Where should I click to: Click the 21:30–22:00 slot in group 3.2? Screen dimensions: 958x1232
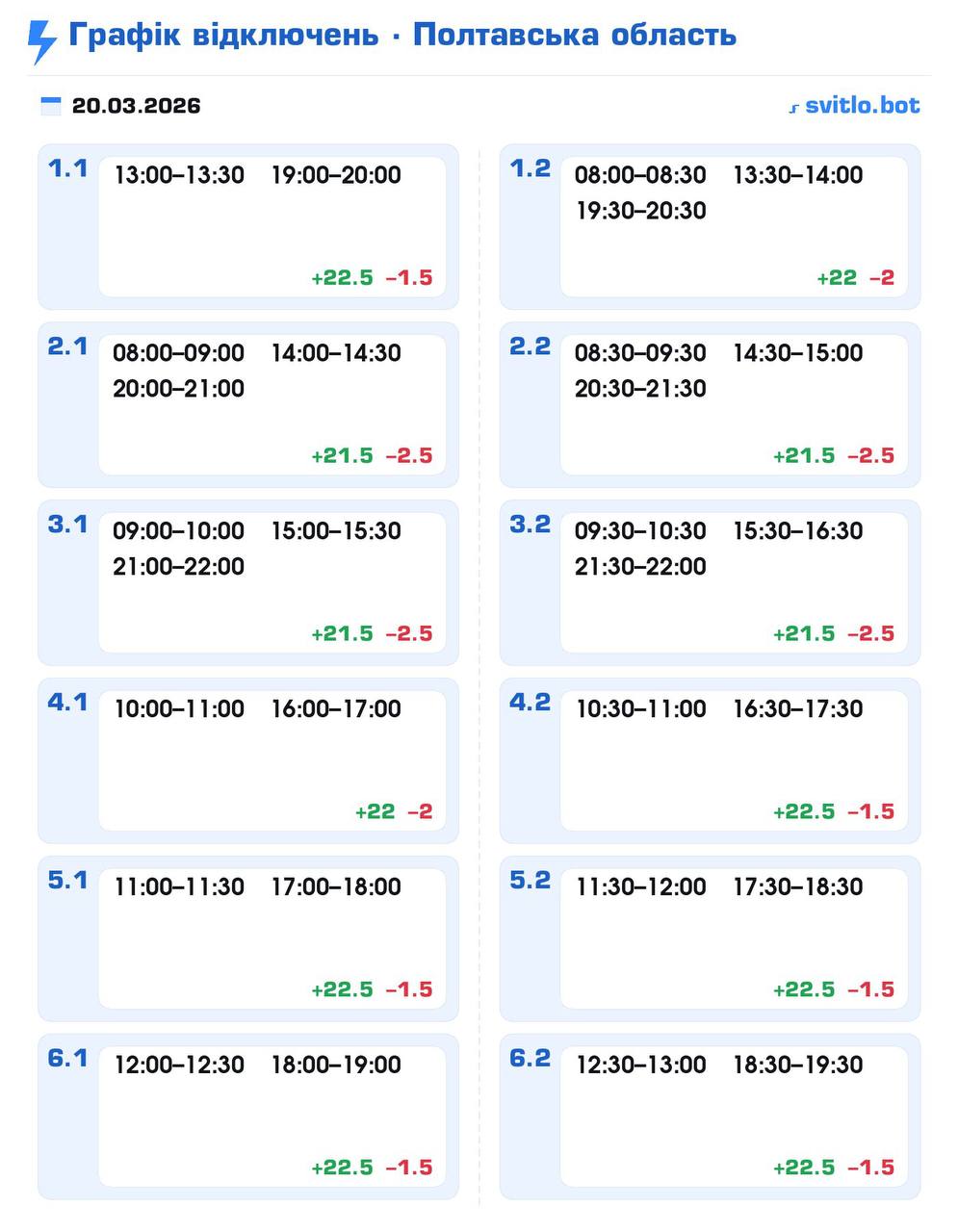(x=641, y=567)
